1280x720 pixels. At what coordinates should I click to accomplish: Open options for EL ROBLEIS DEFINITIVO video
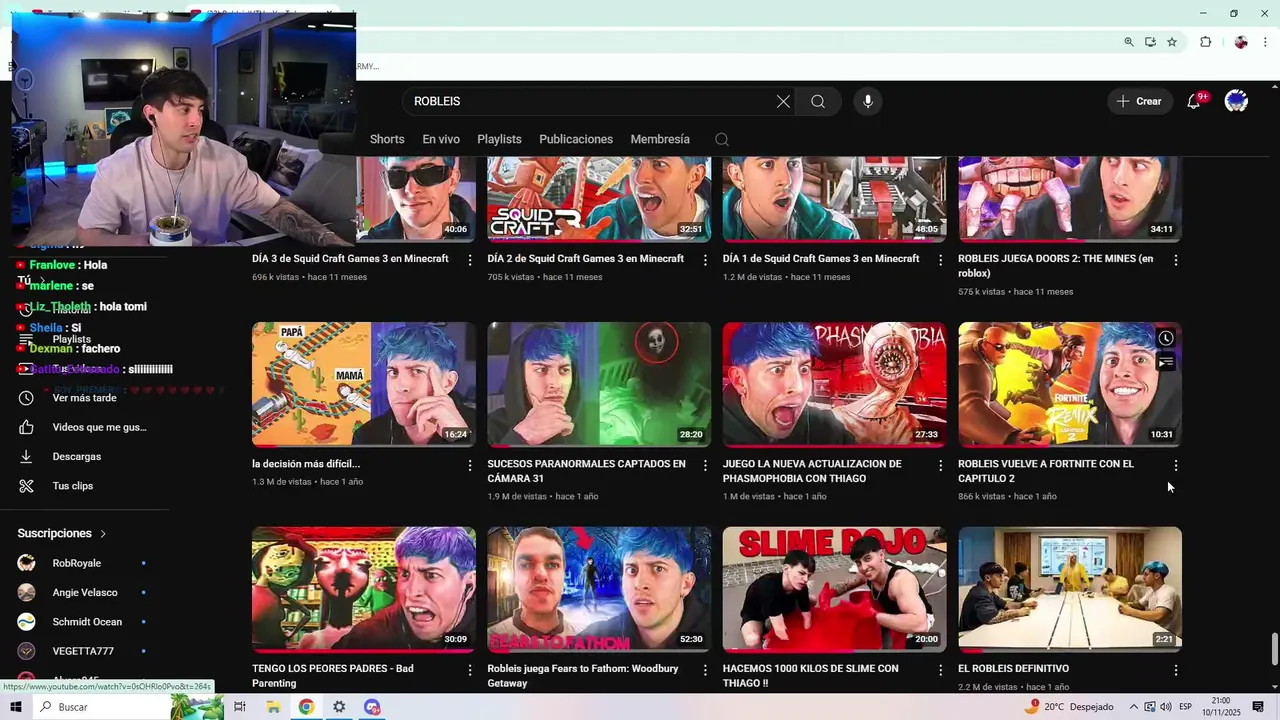tap(1176, 670)
